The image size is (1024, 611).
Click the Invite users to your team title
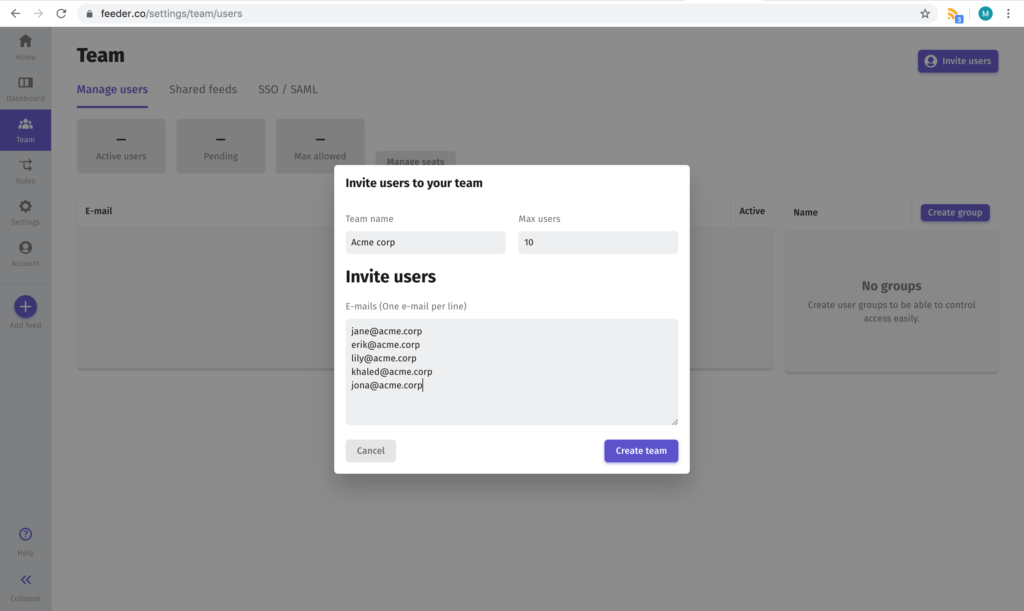coord(414,183)
